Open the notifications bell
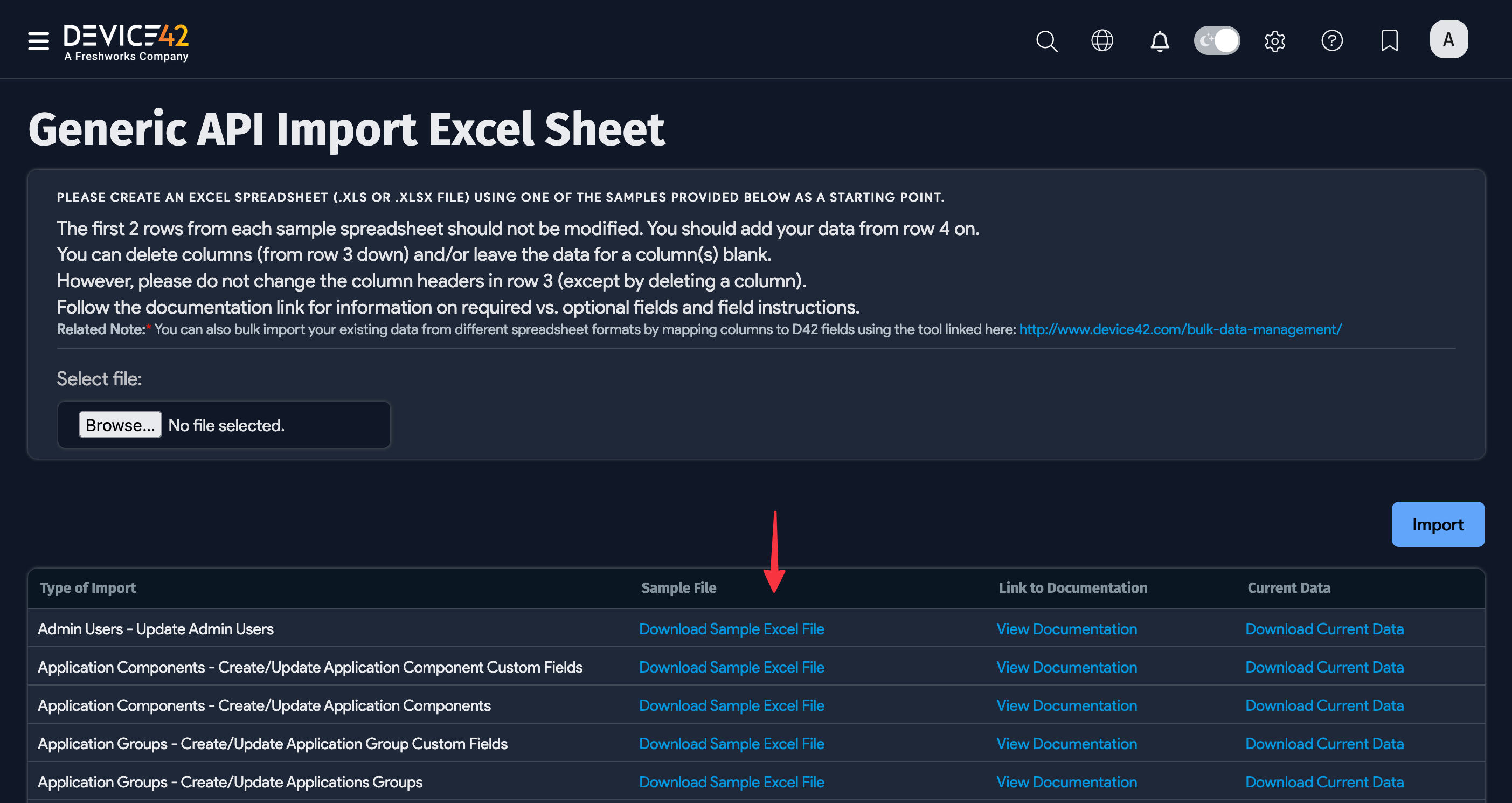 [1159, 41]
